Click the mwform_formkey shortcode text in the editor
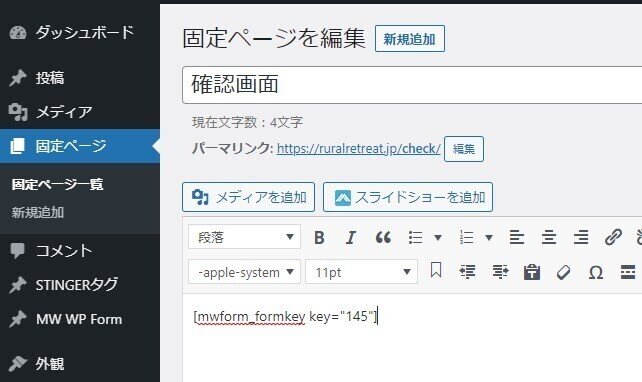The height and width of the screenshot is (382, 642). 285,316
